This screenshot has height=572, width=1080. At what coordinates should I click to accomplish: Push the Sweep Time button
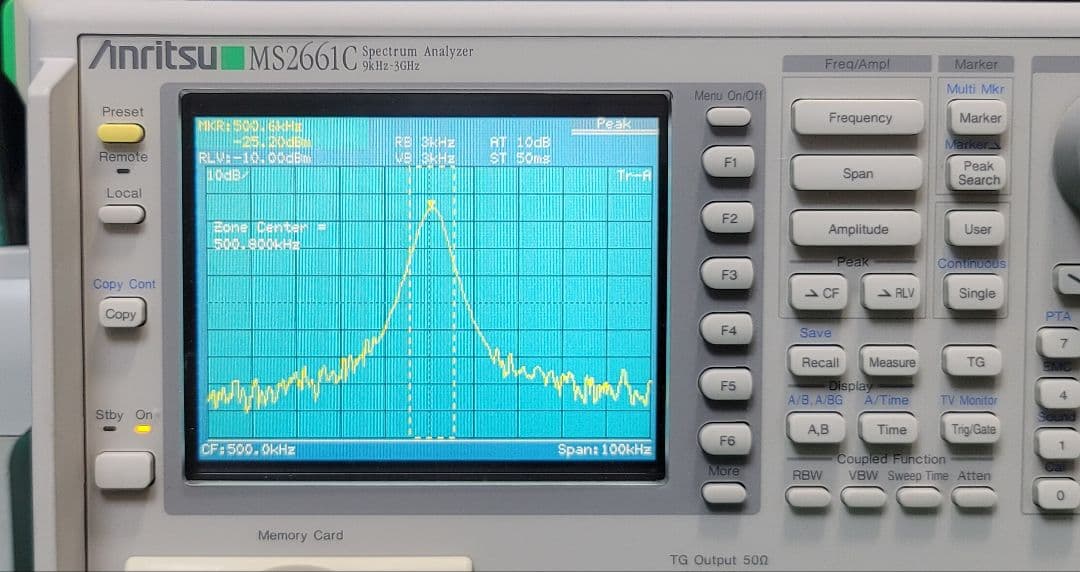click(918, 498)
